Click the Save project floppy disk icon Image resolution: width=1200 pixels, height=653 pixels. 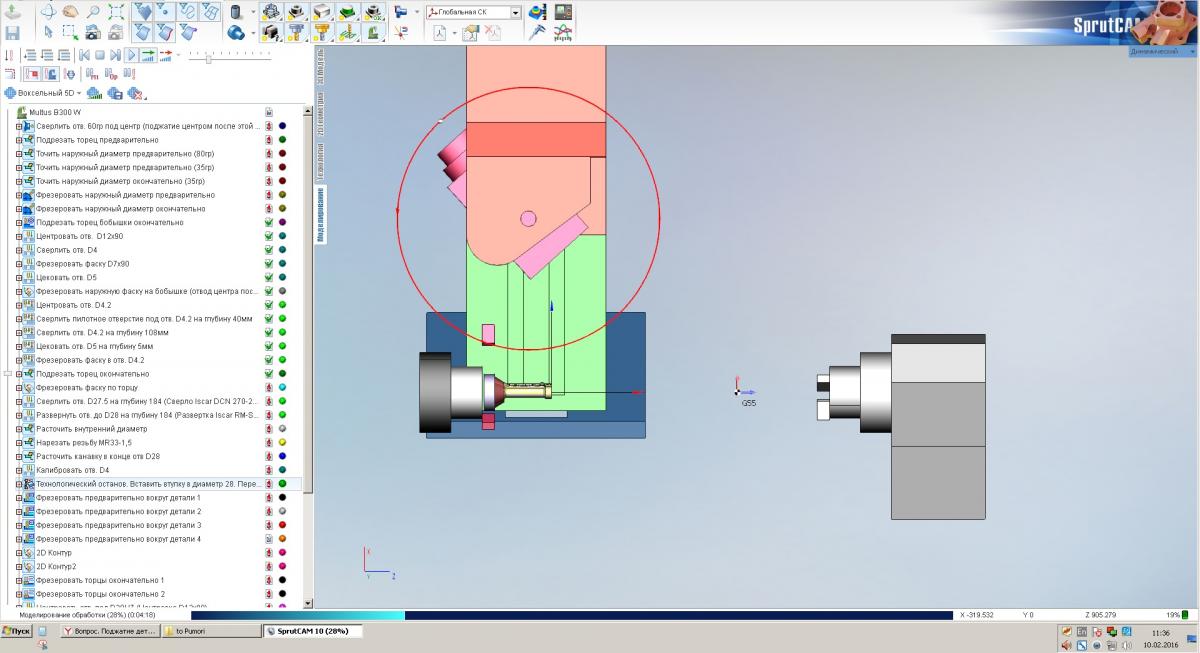tap(12, 33)
